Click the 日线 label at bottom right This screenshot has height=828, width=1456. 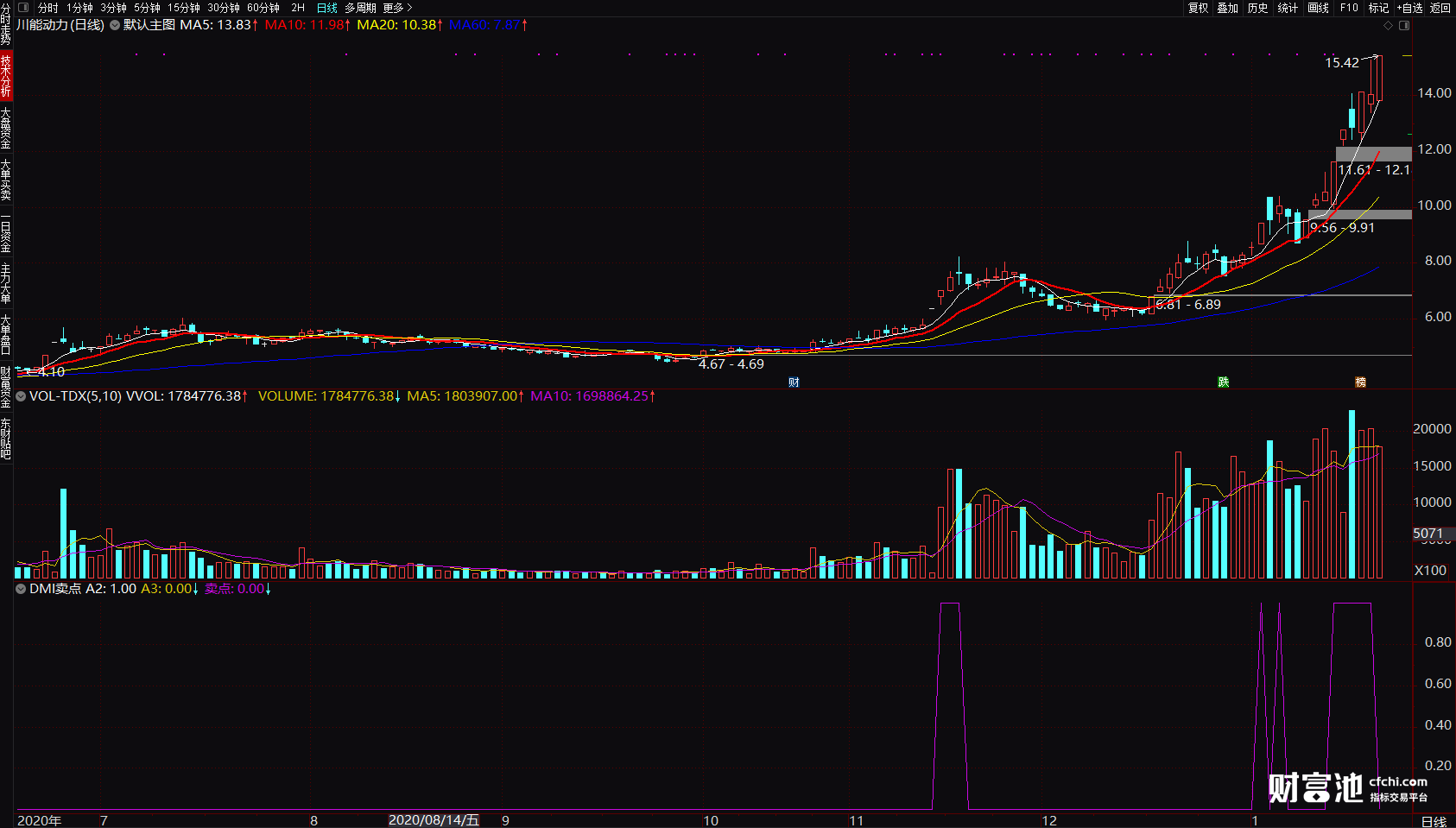point(1434,821)
